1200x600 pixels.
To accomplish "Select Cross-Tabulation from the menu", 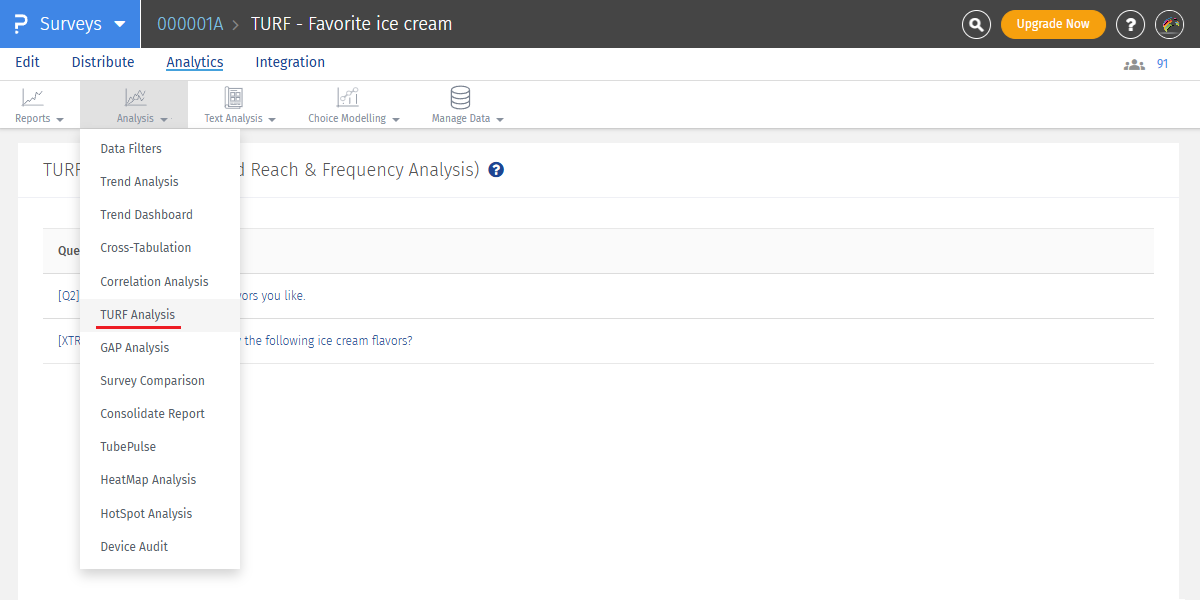I will coord(146,248).
